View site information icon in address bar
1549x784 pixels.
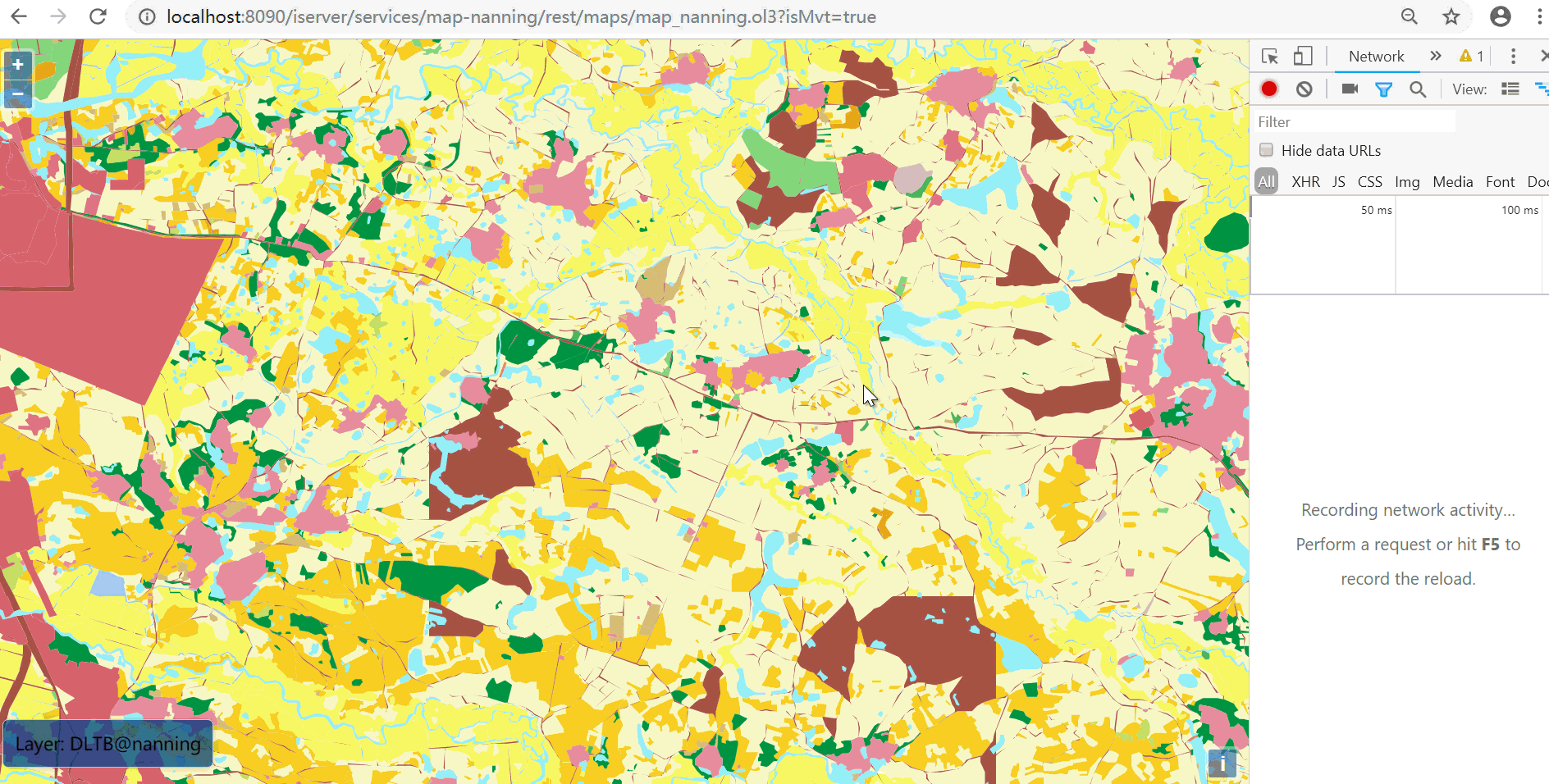[147, 17]
